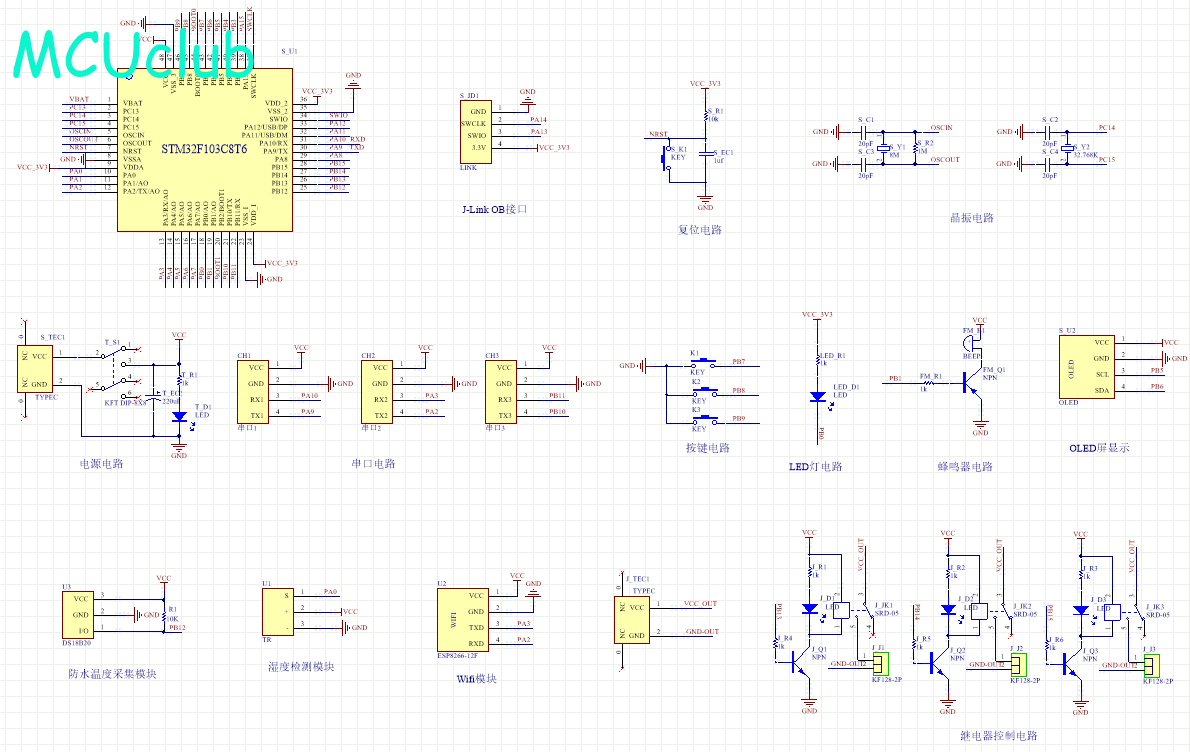Select the ESP8266-12F WIFI module
1190x752 pixels.
click(460, 620)
